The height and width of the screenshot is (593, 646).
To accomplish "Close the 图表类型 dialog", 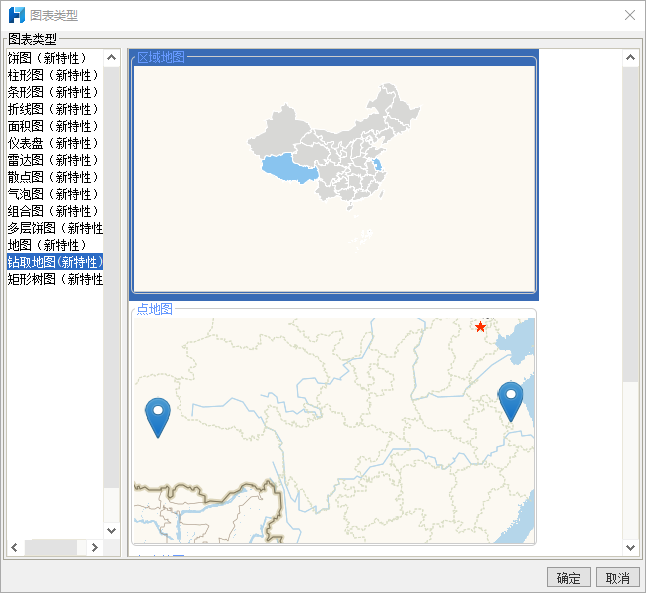I will tap(630, 15).
